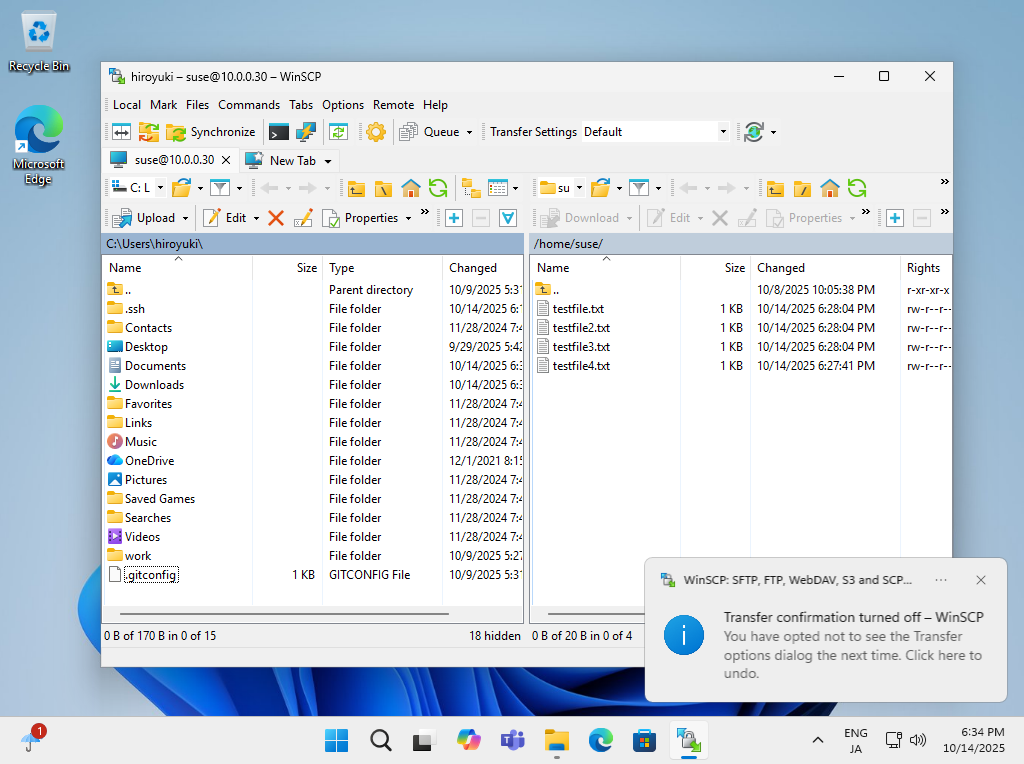Toggle synchronized browsing in toolbar

(339, 132)
